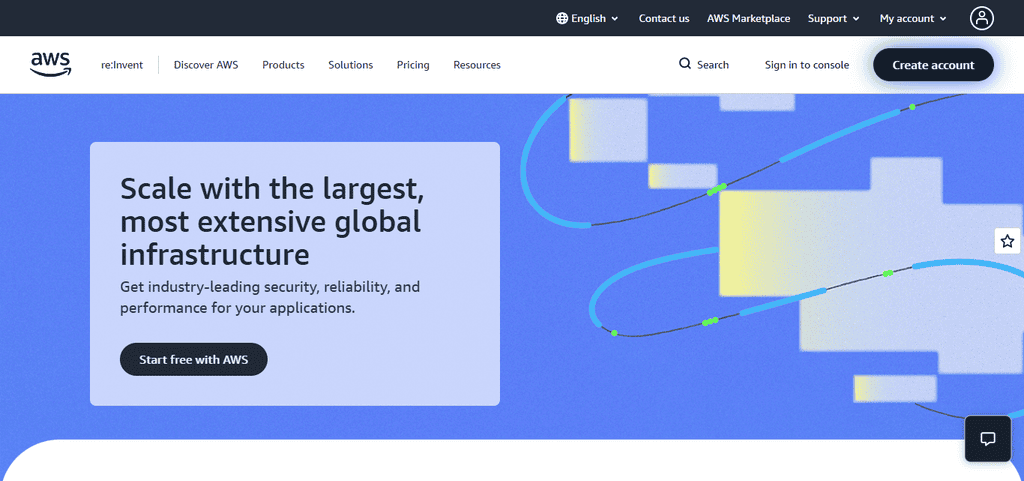Open the user profile avatar icon

pyautogui.click(x=982, y=18)
